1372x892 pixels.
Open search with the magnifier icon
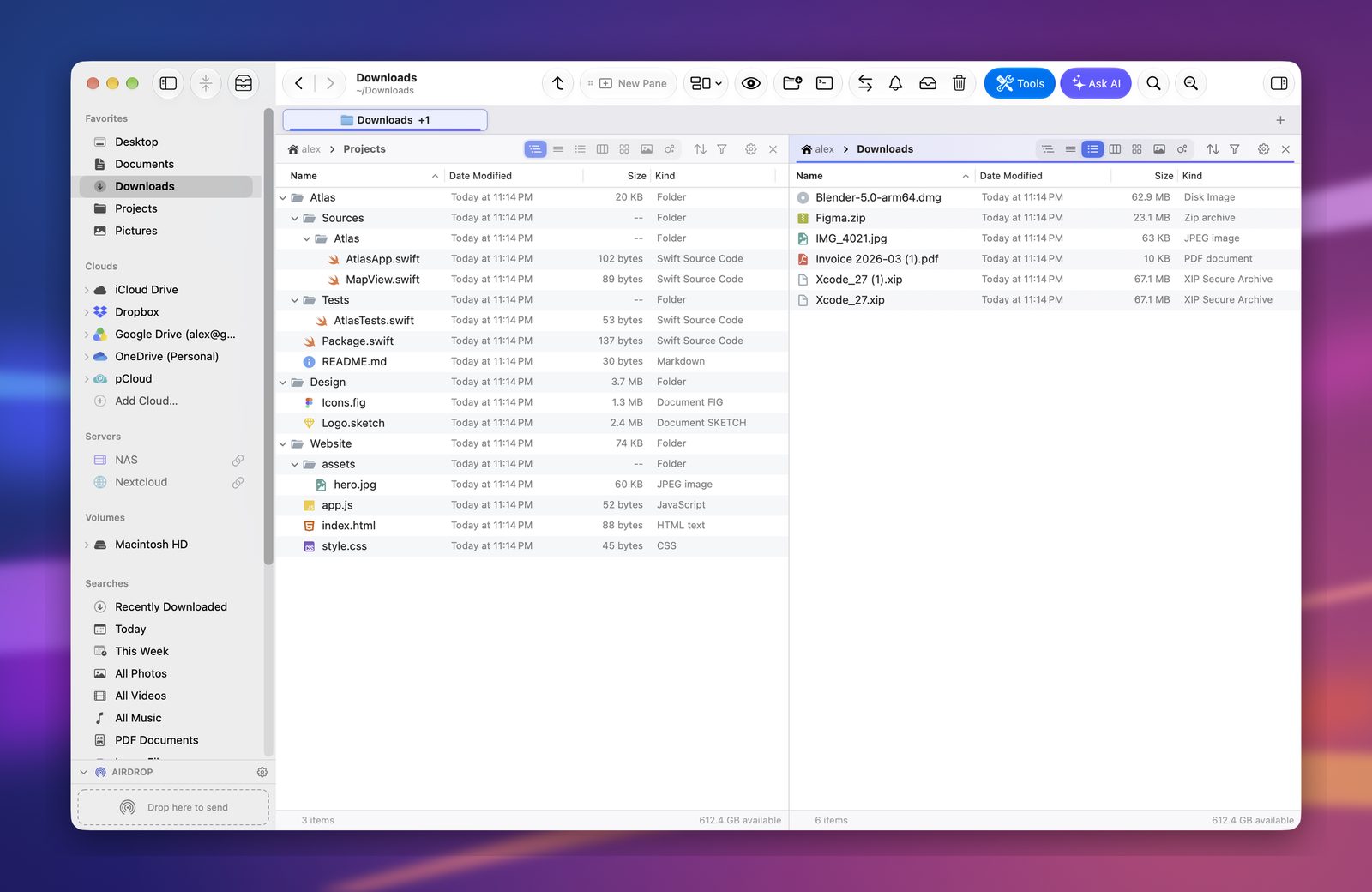1154,83
